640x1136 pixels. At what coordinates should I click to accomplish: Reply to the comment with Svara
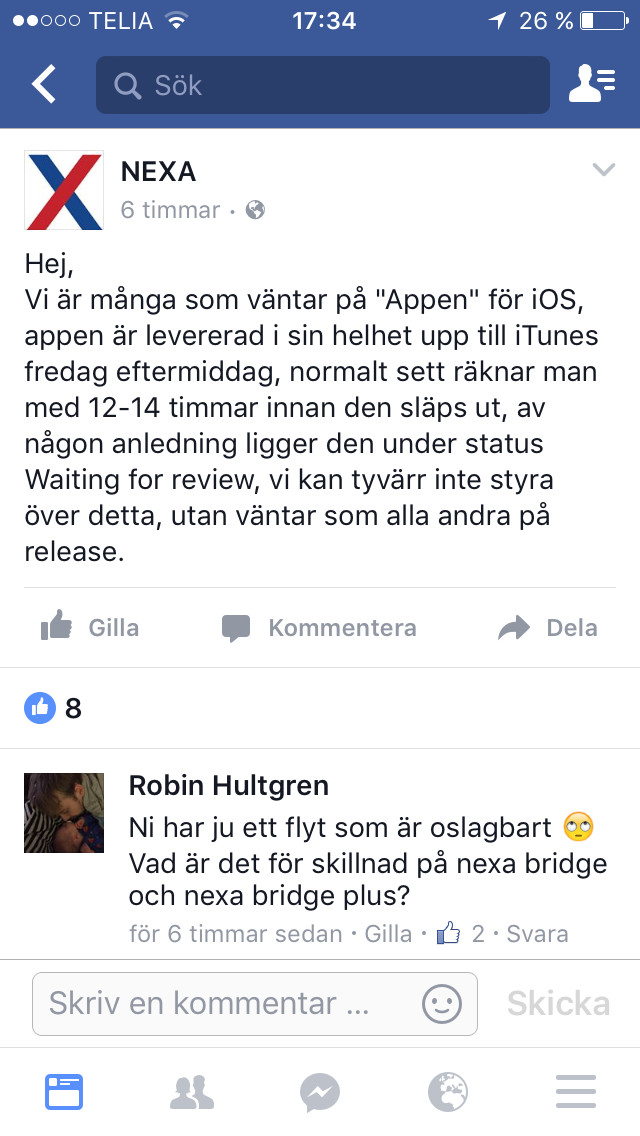pos(537,934)
